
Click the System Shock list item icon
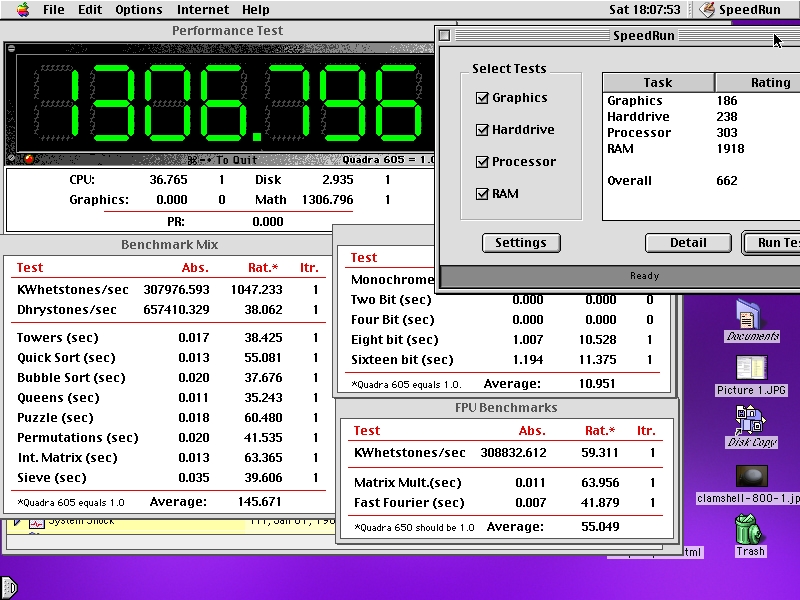pos(36,523)
